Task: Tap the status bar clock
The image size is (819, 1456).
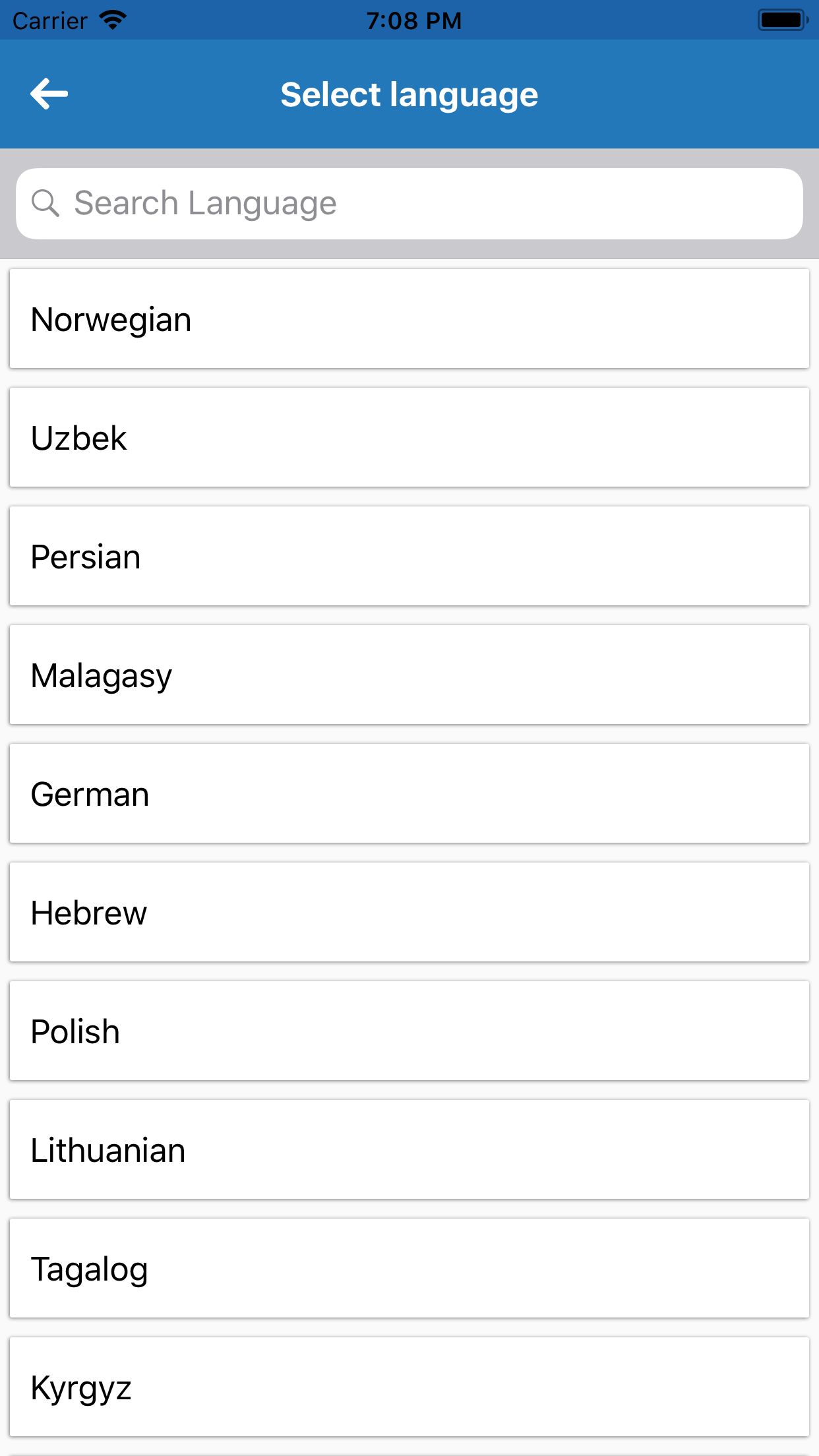Action: tap(413, 20)
